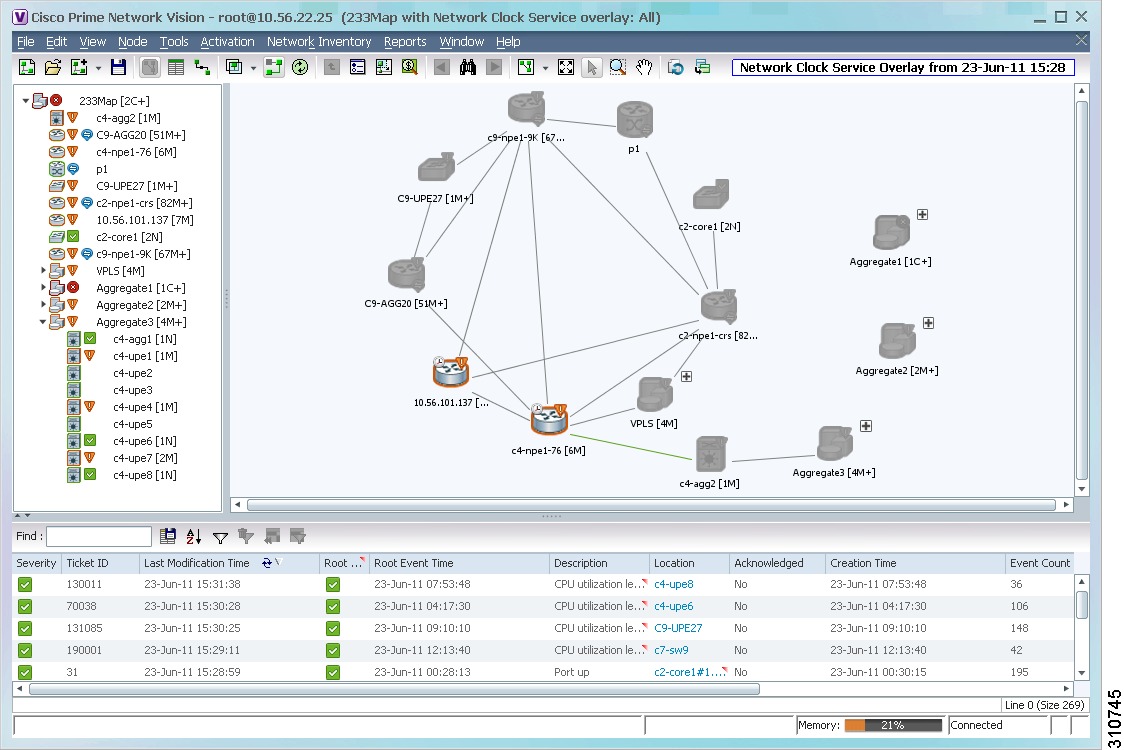The image size is (1124, 750).
Task: Click into the Find text field
Action: point(99,536)
